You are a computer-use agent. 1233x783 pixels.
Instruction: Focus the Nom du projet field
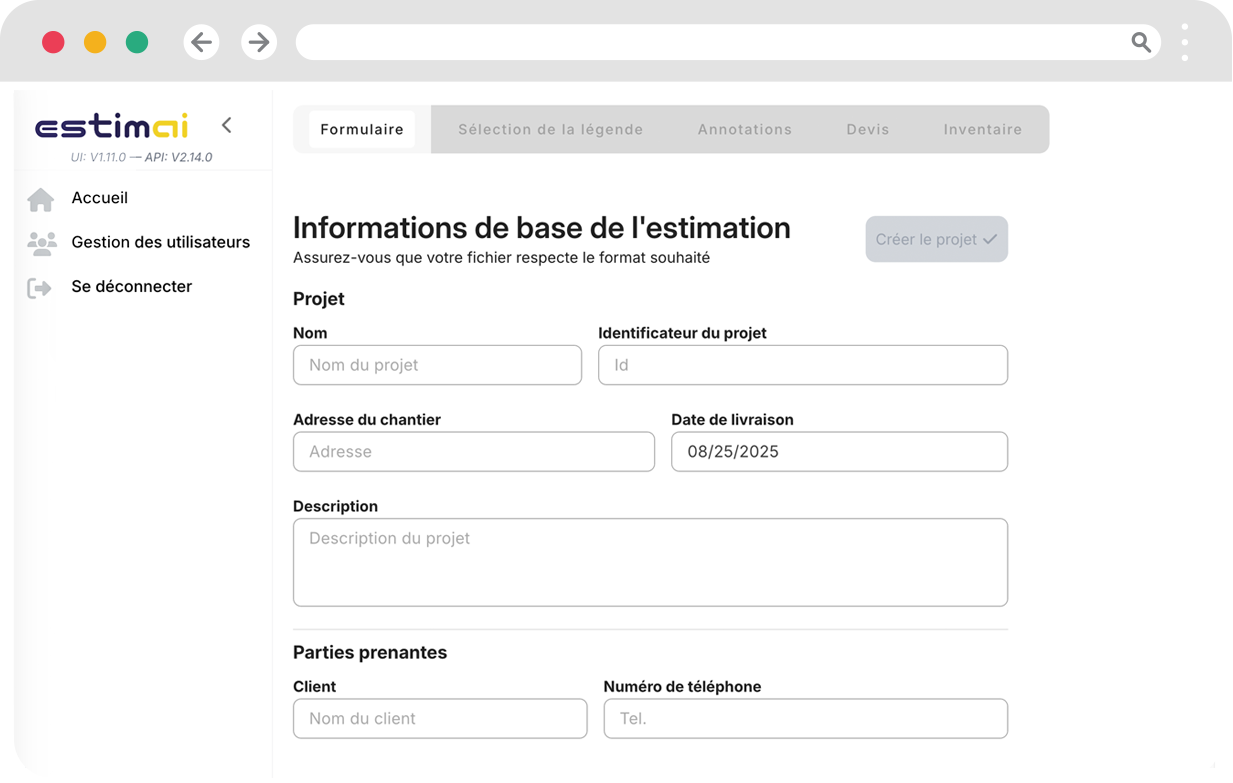(x=437, y=365)
